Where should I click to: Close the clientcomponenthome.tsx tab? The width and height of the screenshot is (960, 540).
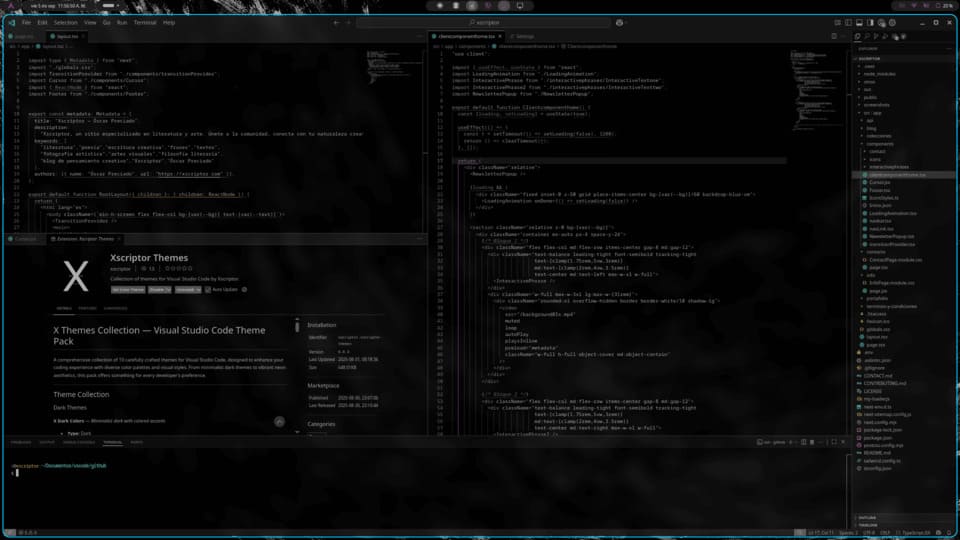click(500, 37)
